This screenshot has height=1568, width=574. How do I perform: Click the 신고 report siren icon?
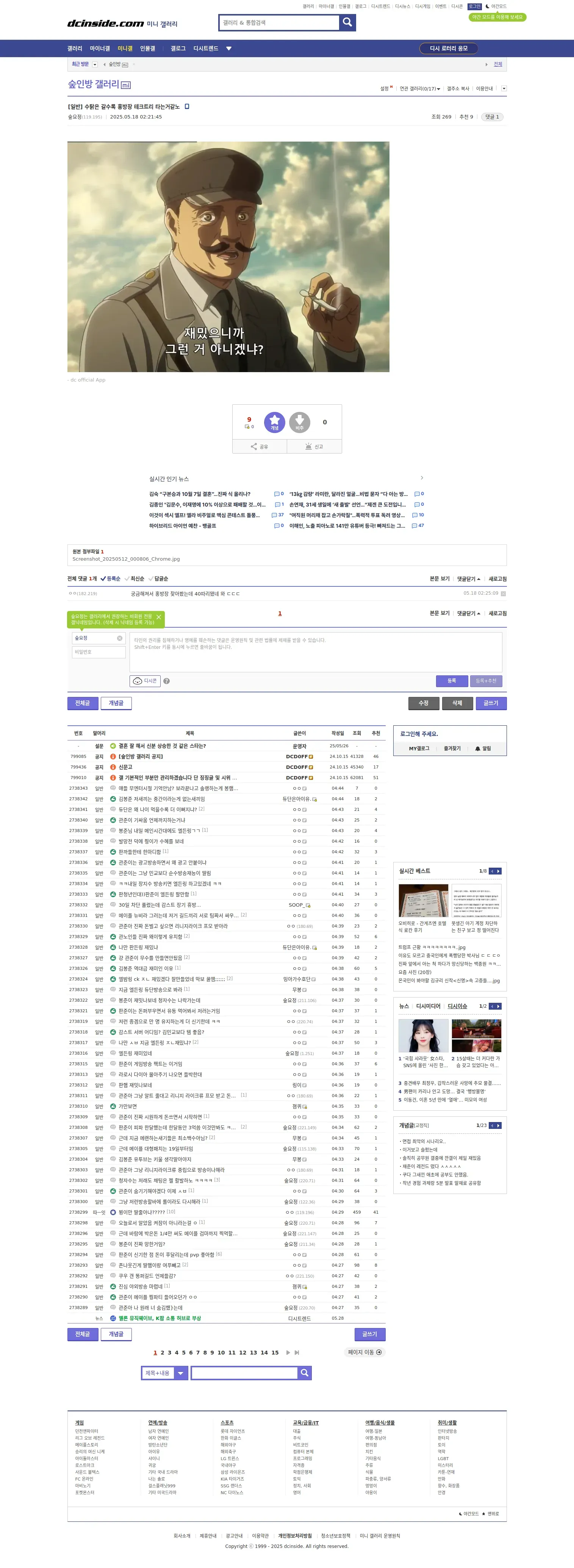[308, 446]
